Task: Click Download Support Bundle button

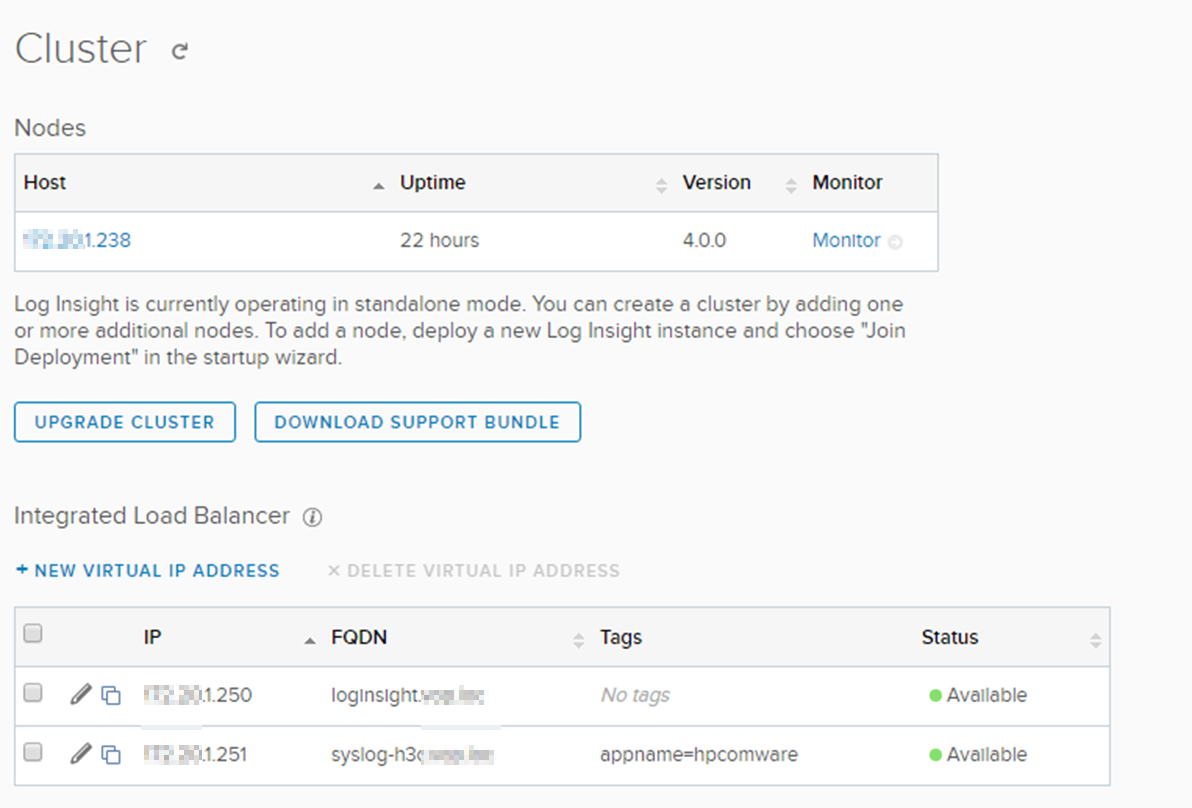Action: click(417, 422)
